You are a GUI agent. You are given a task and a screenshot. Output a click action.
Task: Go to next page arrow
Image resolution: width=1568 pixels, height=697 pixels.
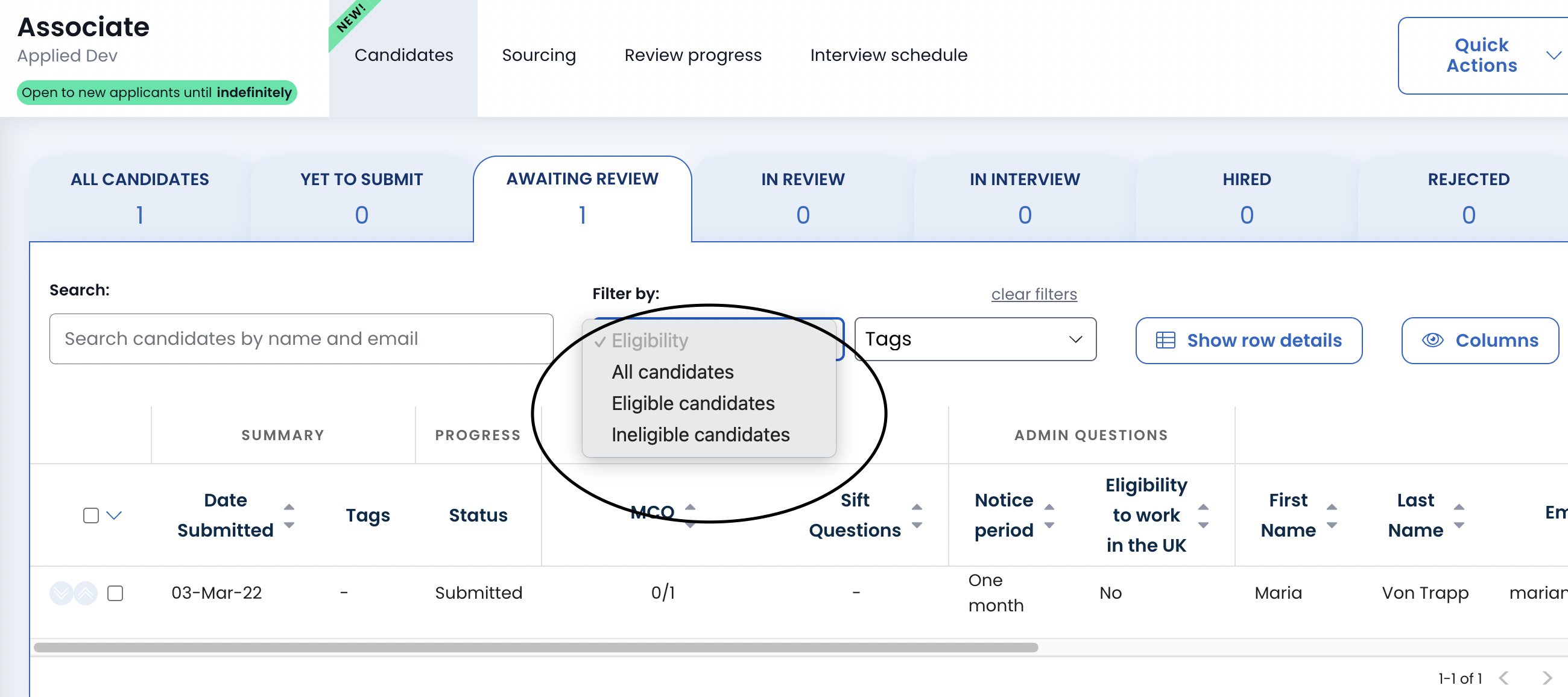click(1547, 678)
